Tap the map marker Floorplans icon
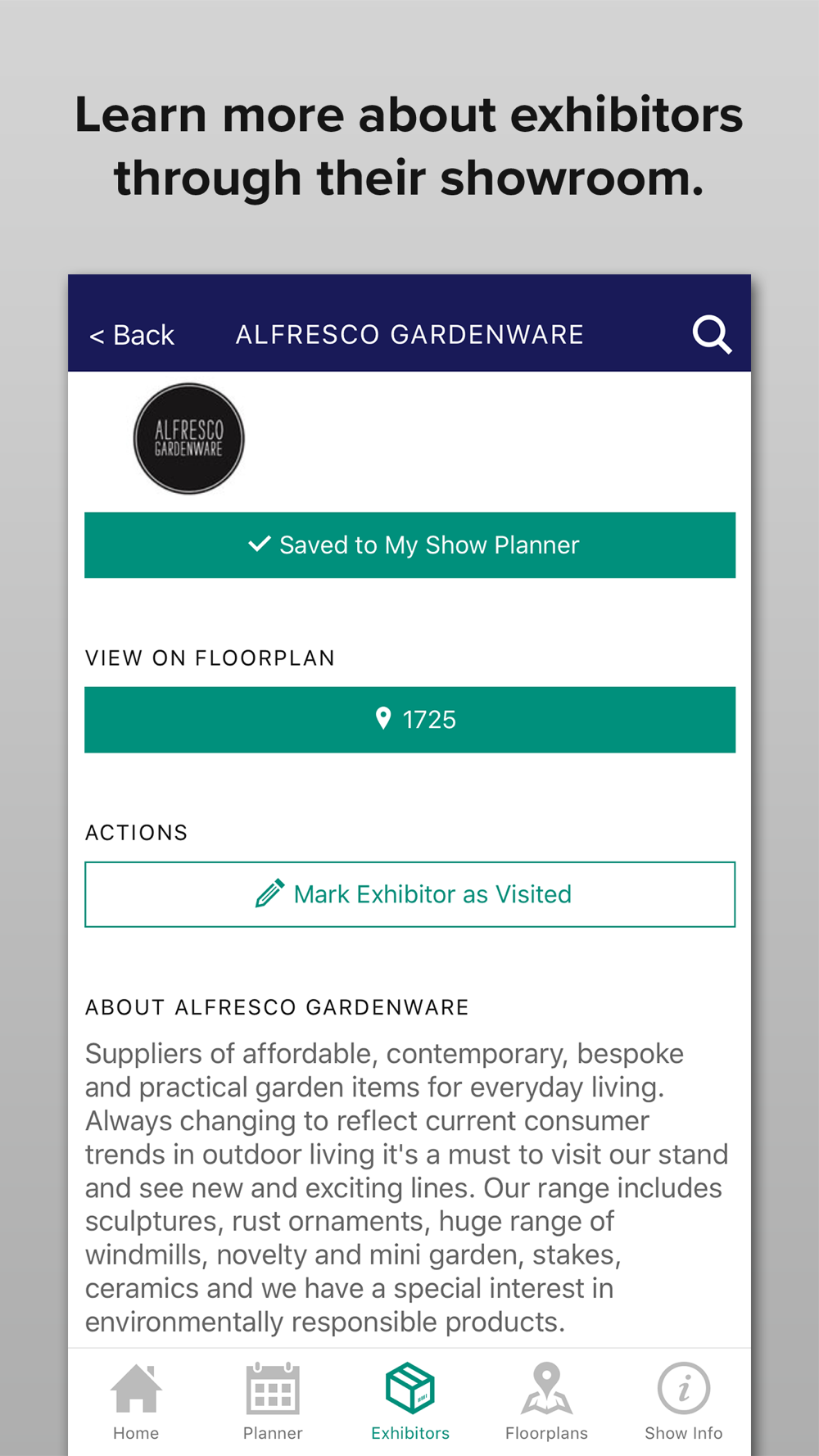Image resolution: width=819 pixels, height=1456 pixels. 546,1389
